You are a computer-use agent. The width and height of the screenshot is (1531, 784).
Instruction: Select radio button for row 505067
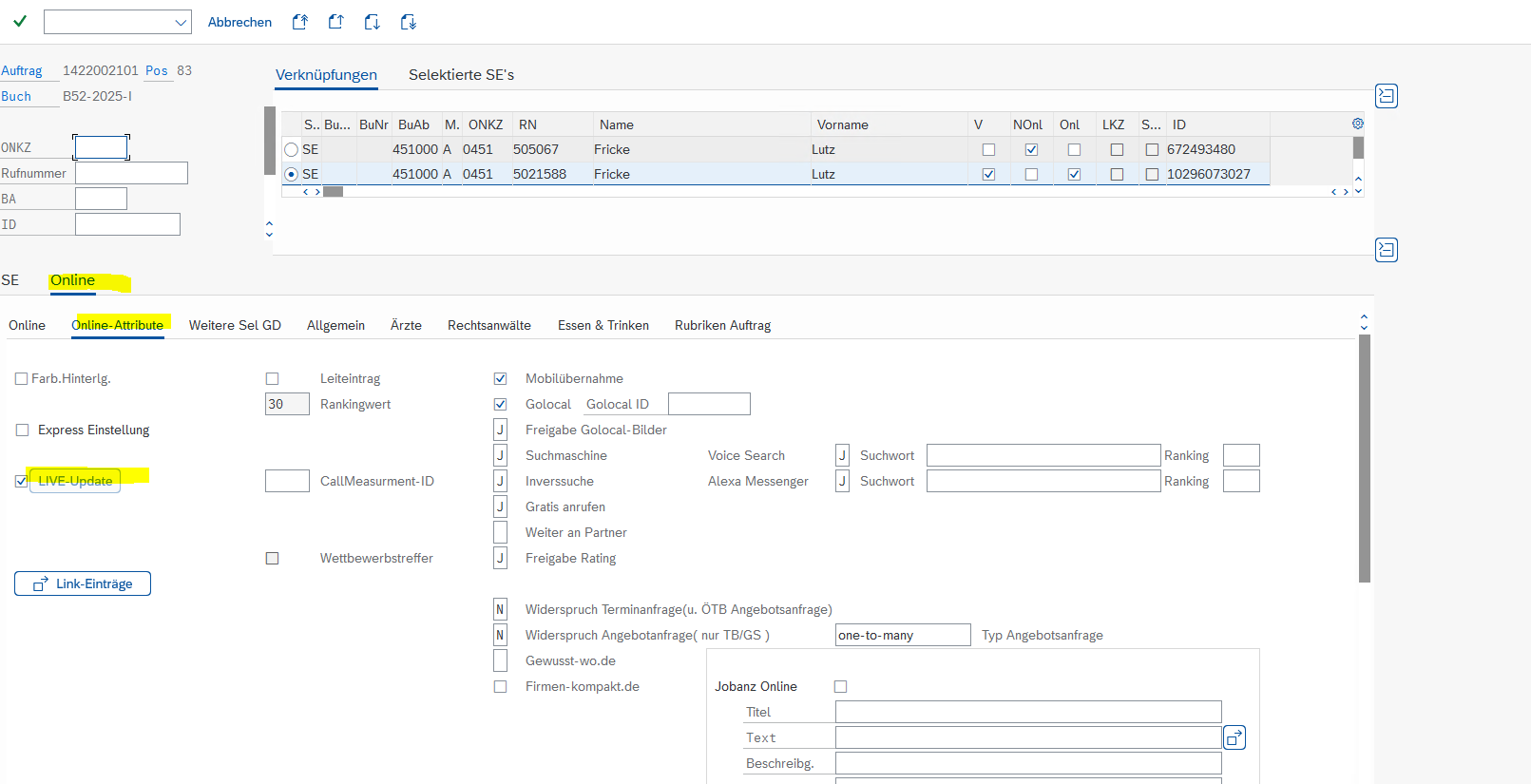(292, 149)
